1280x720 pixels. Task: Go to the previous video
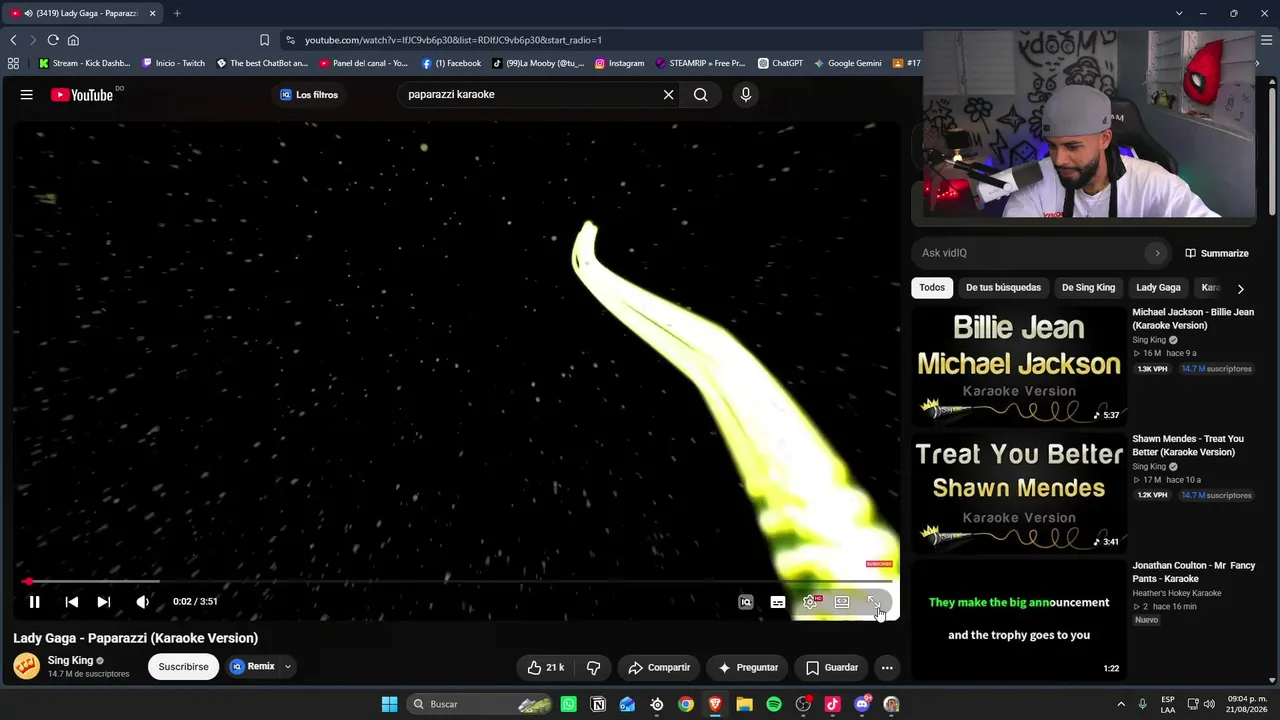pyautogui.click(x=71, y=602)
